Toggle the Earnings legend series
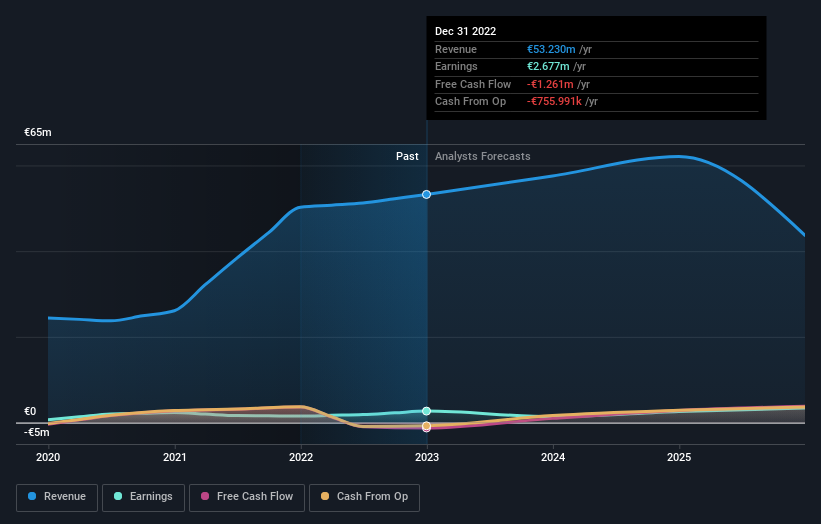Image resolution: width=821 pixels, height=524 pixels. (143, 497)
